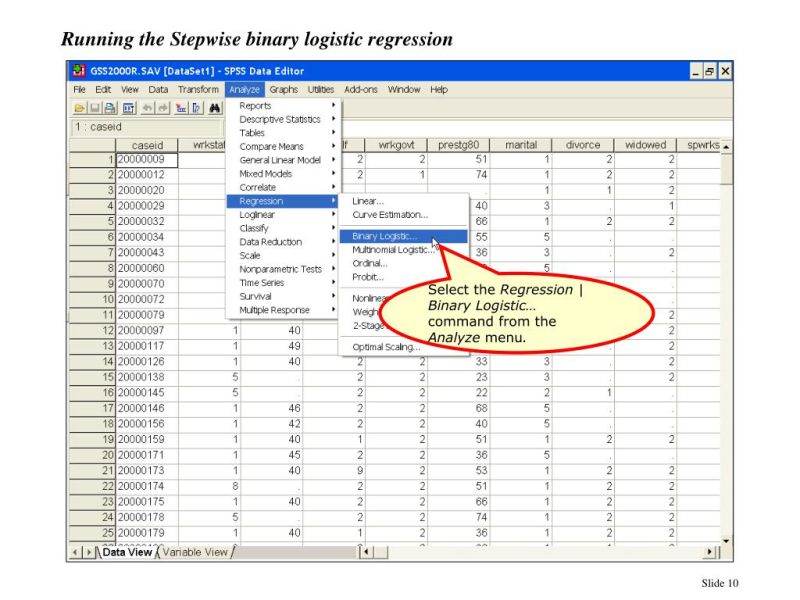
Task: Open the Dialog Recall icon
Action: [x=126, y=108]
